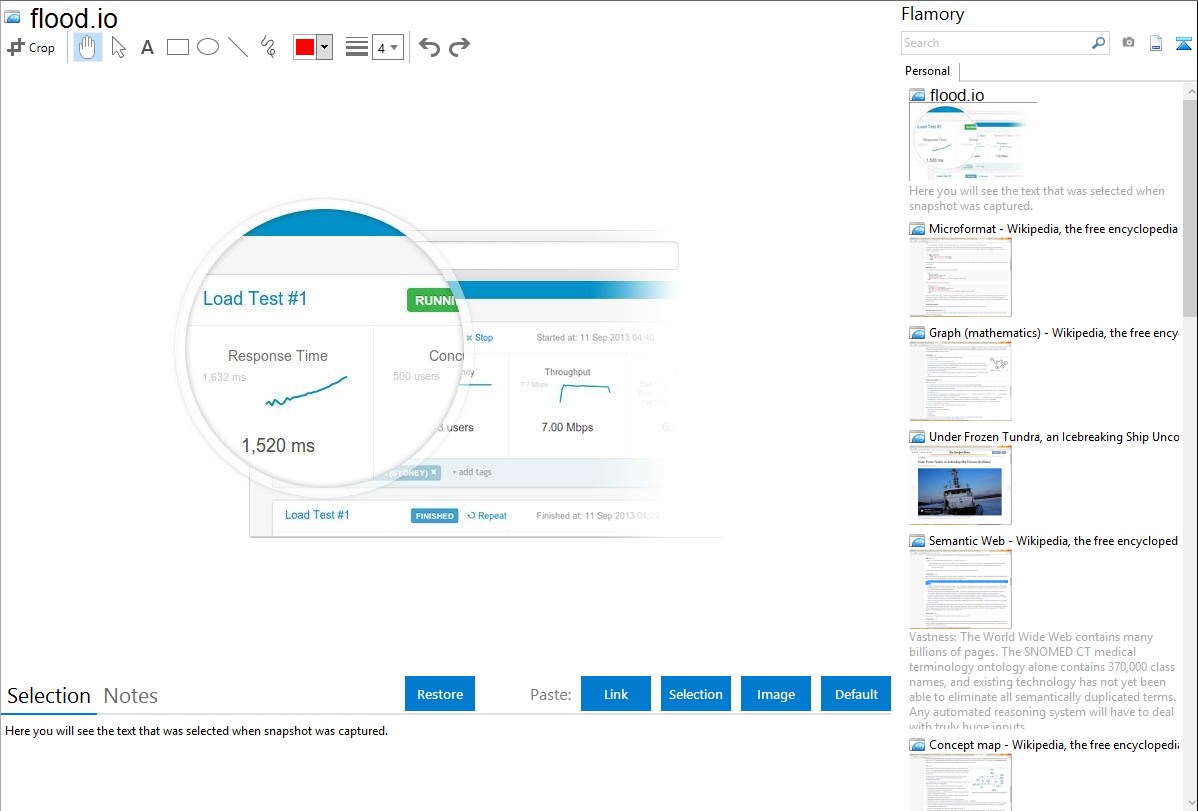
Task: Select the Rectangle shape tool
Action: pos(177,47)
